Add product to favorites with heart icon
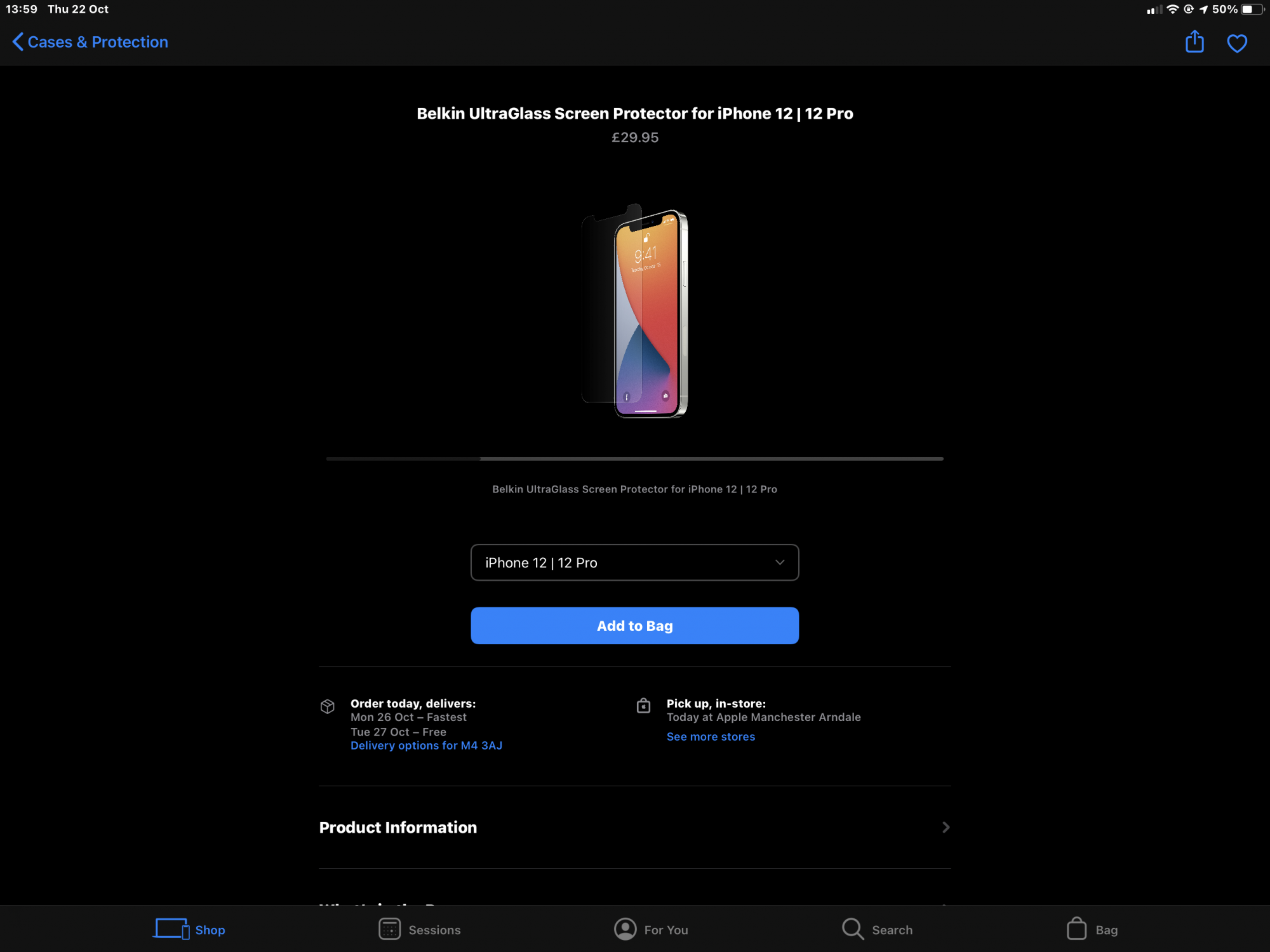The height and width of the screenshot is (952, 1270). tap(1236, 43)
